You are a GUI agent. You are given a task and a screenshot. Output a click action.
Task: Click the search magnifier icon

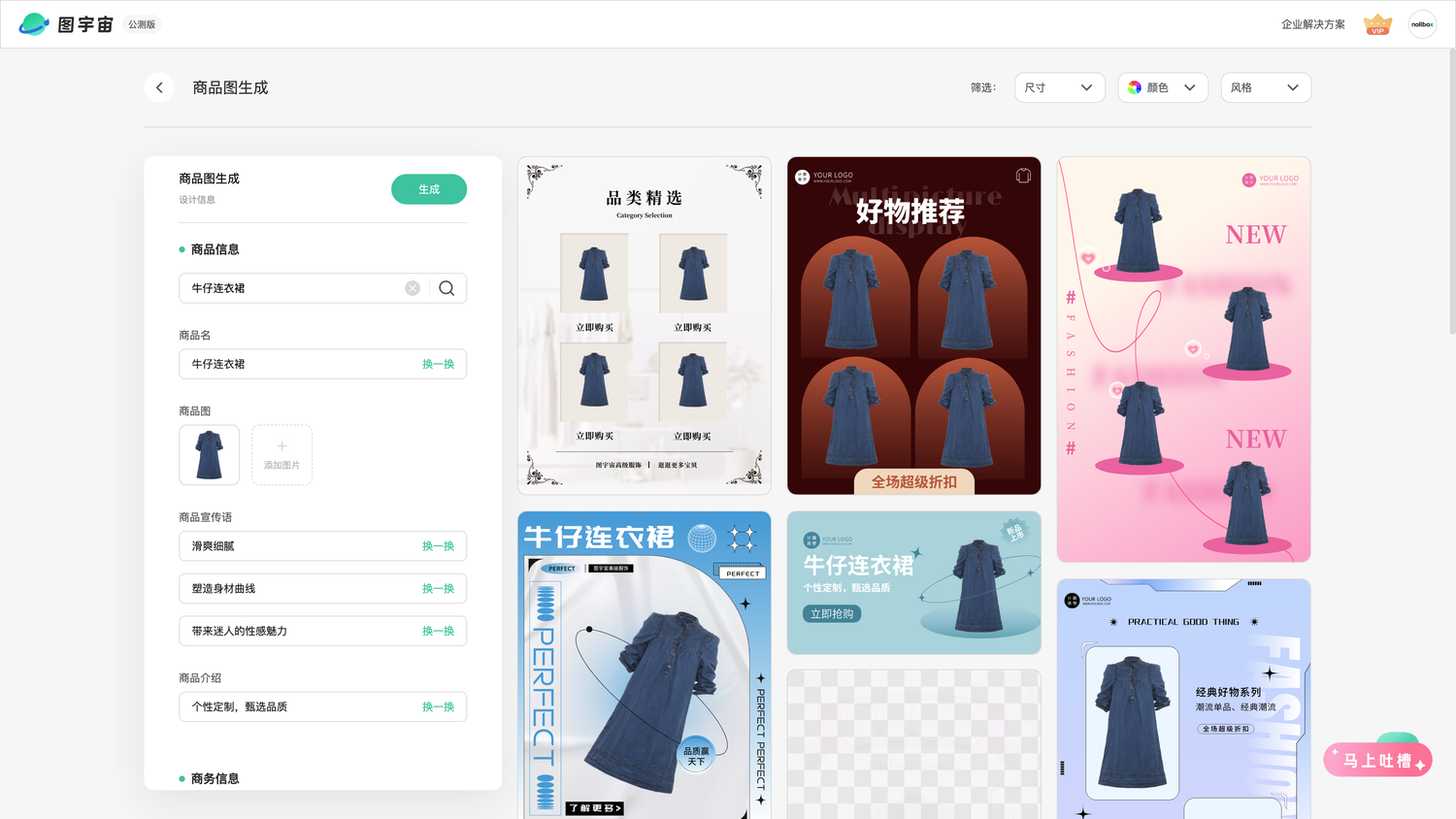447,288
